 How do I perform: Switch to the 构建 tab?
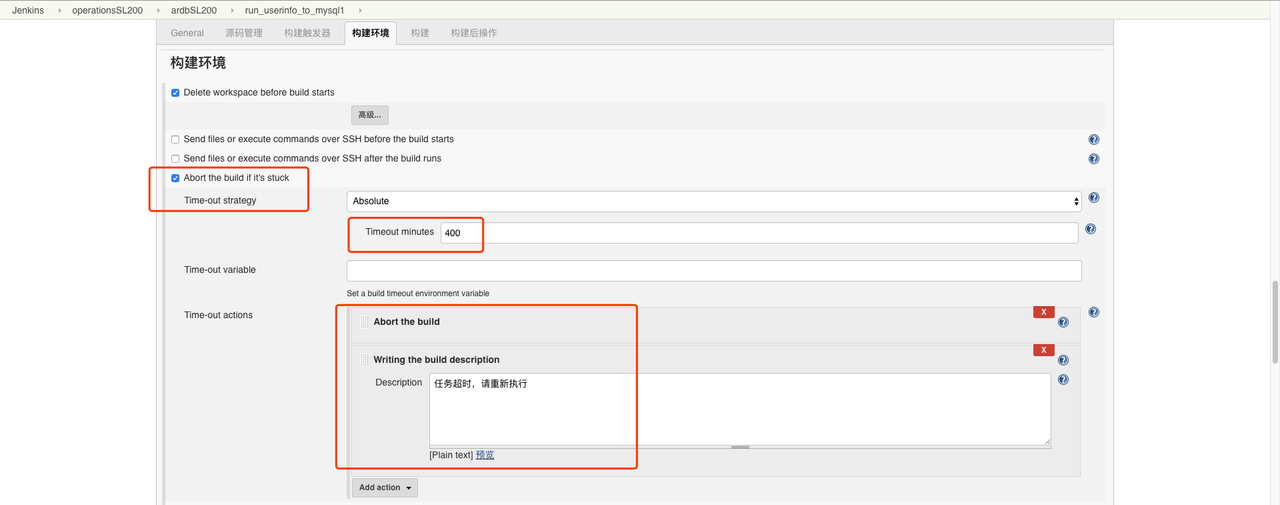point(420,33)
